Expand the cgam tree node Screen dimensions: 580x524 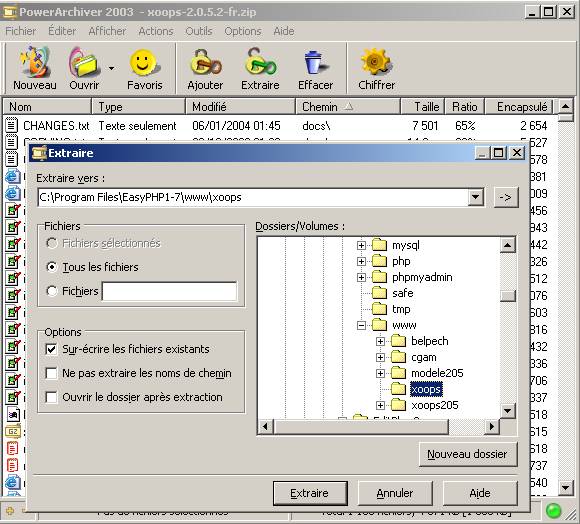pos(381,357)
